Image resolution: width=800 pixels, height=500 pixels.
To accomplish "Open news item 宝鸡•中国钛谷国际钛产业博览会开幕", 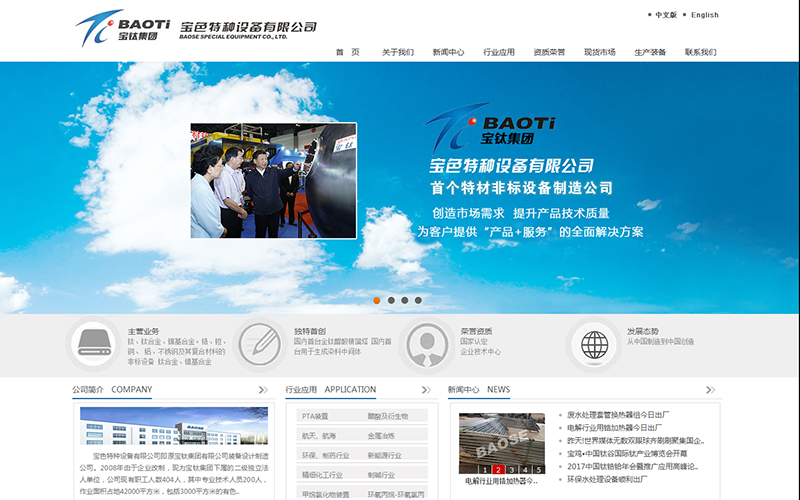I will [x=627, y=453].
